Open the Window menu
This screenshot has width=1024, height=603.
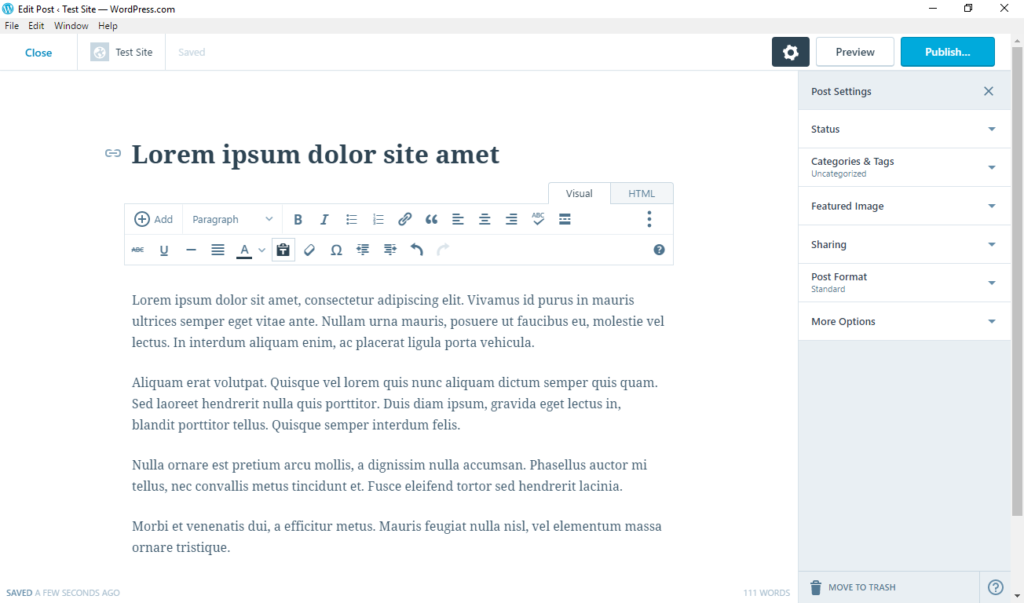click(x=70, y=25)
